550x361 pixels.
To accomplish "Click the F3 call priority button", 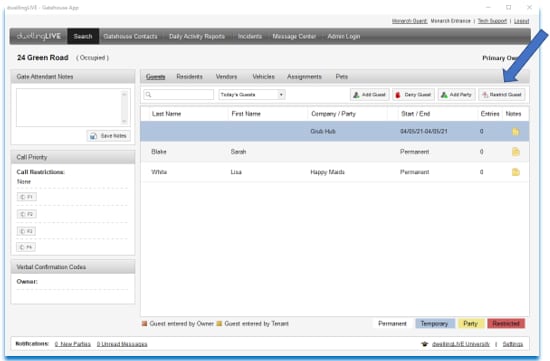I will (27, 231).
